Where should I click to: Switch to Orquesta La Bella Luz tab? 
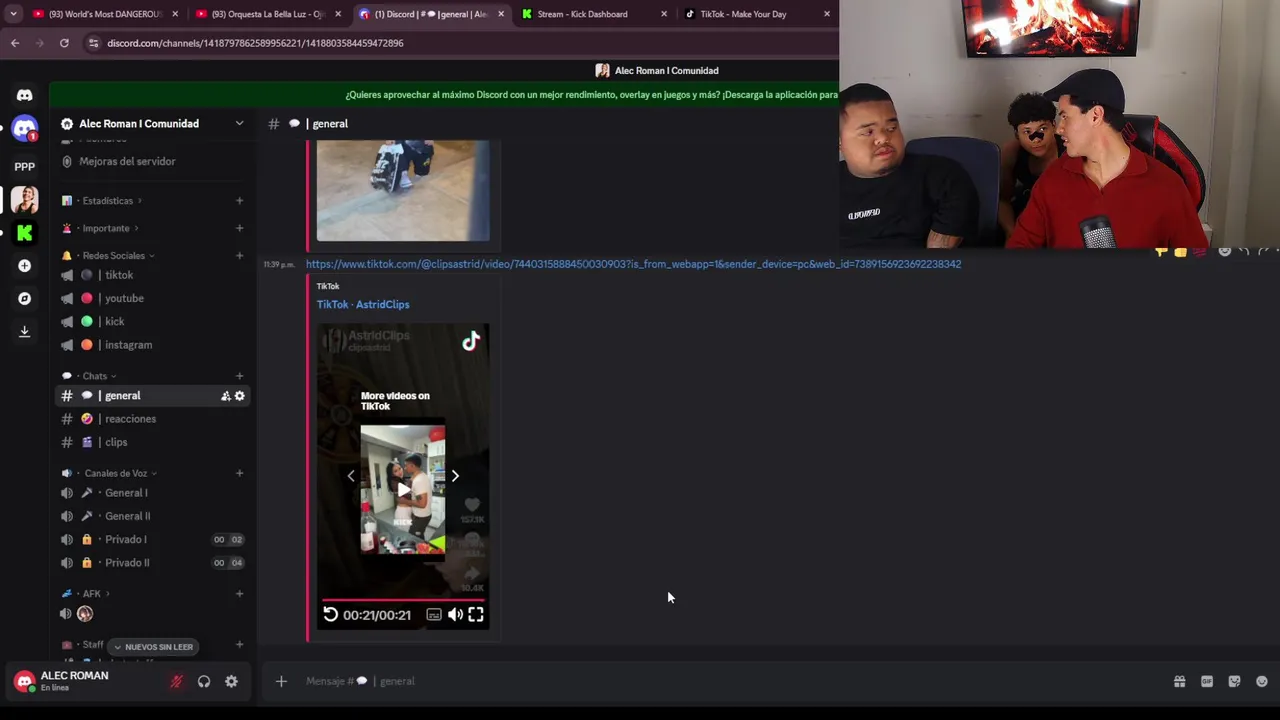point(268,14)
